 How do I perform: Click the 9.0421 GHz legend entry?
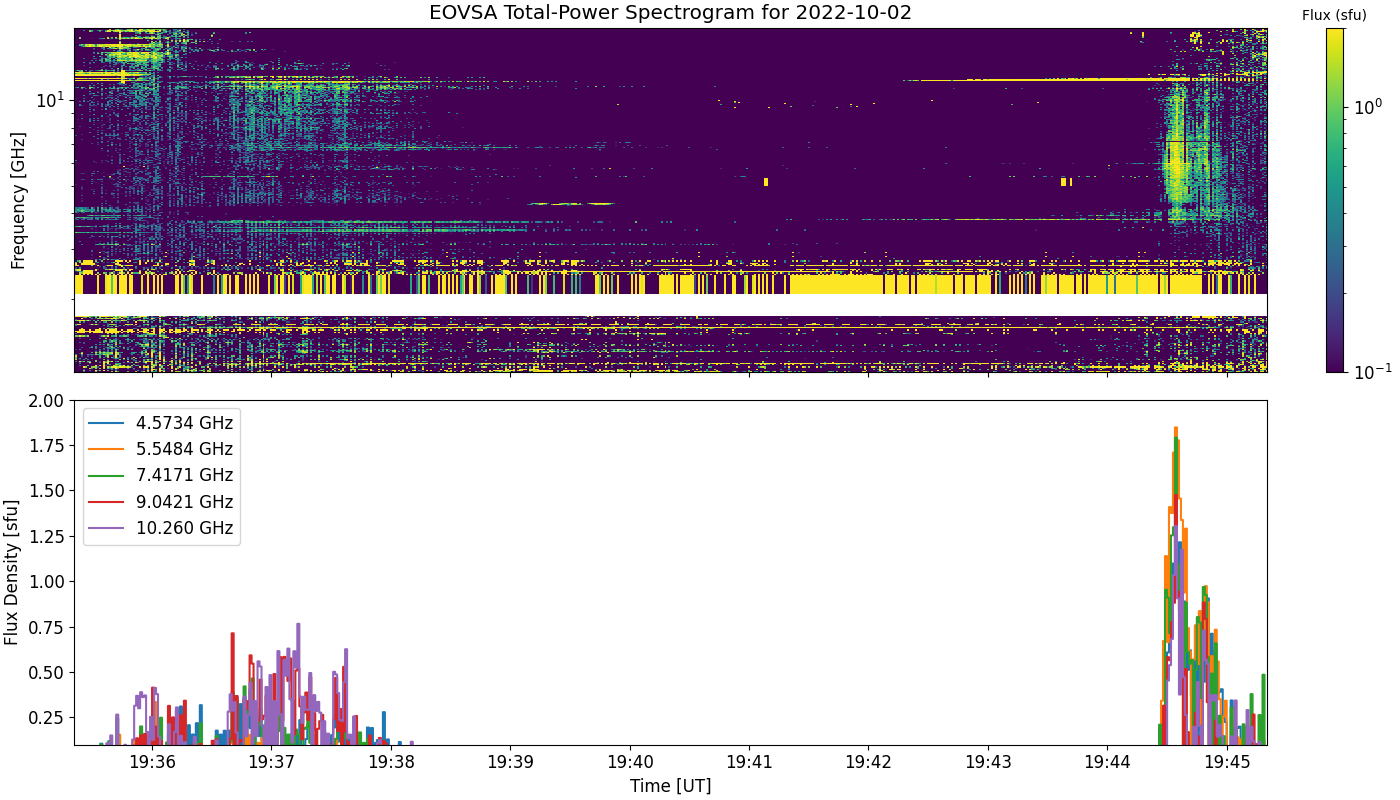click(162, 502)
